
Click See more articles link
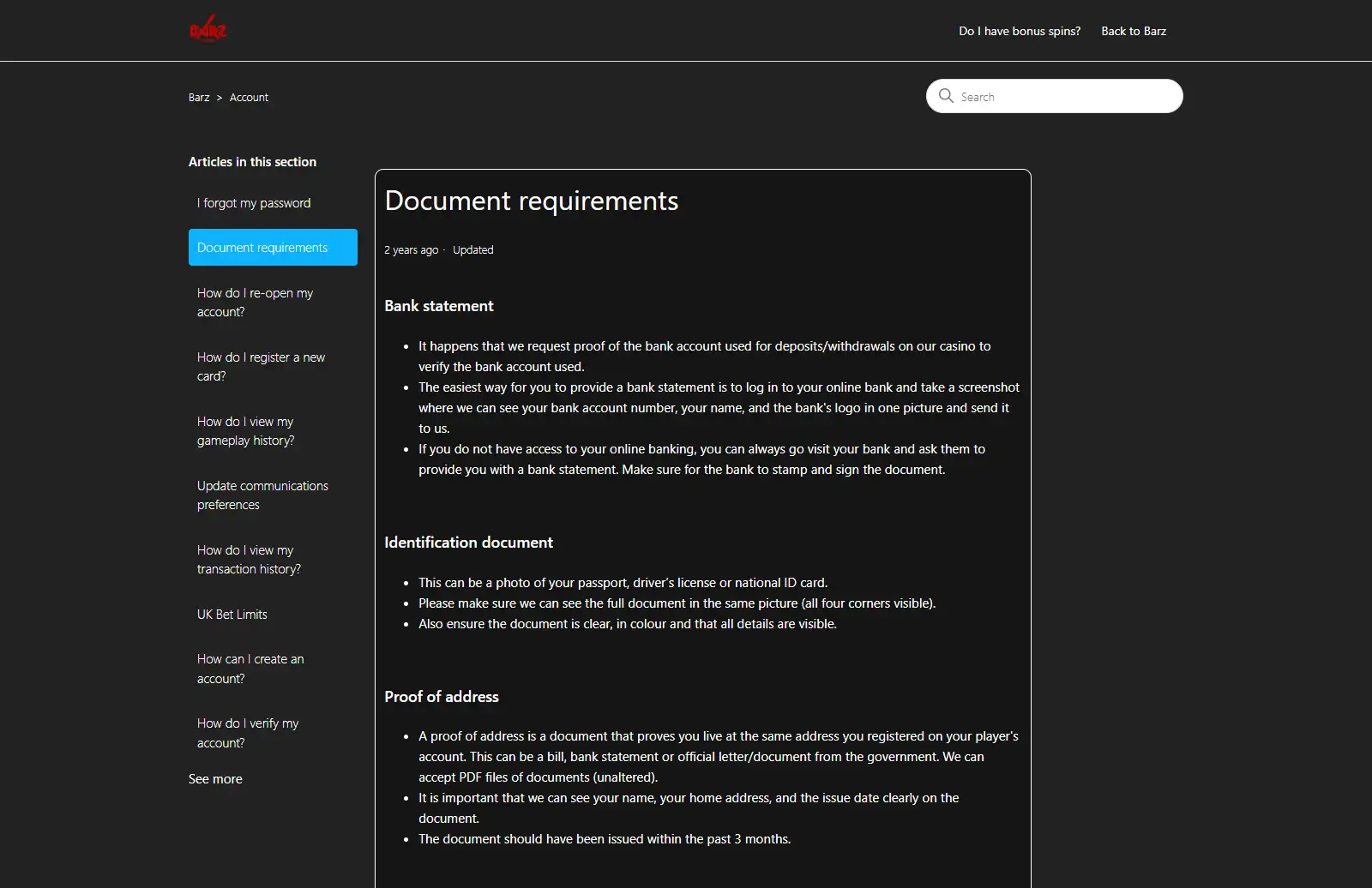215,779
